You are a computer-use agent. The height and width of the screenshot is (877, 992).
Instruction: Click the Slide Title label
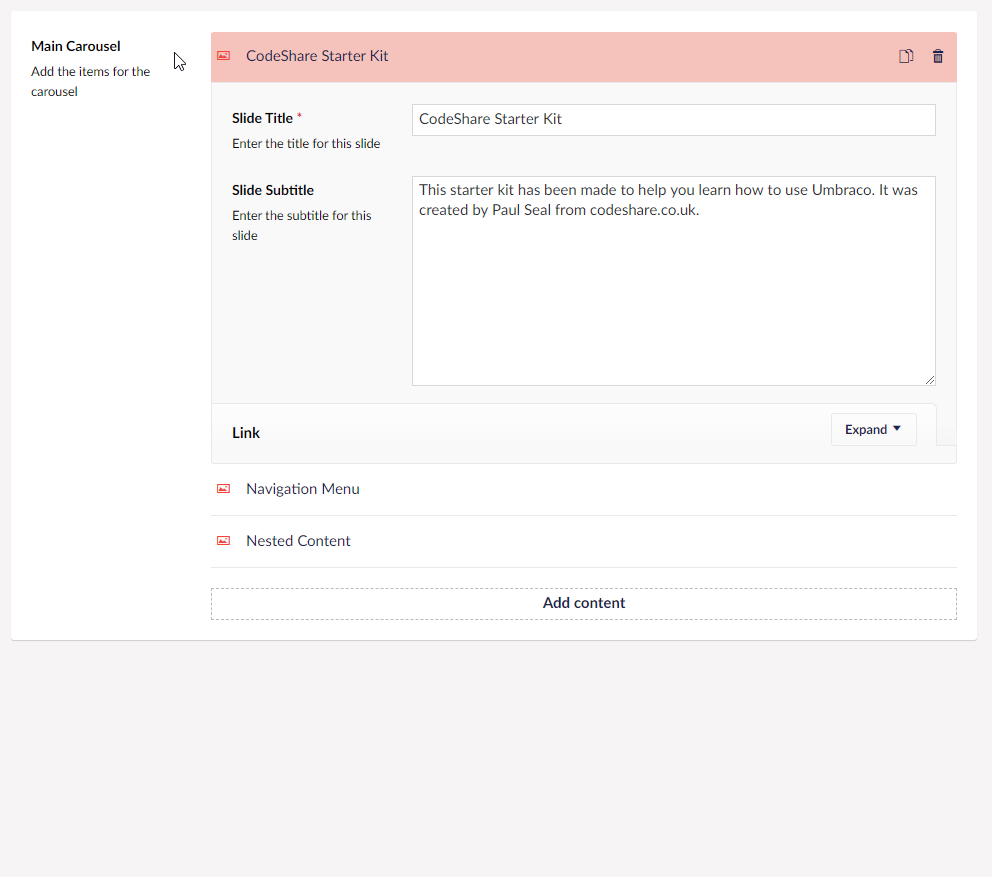coord(262,118)
